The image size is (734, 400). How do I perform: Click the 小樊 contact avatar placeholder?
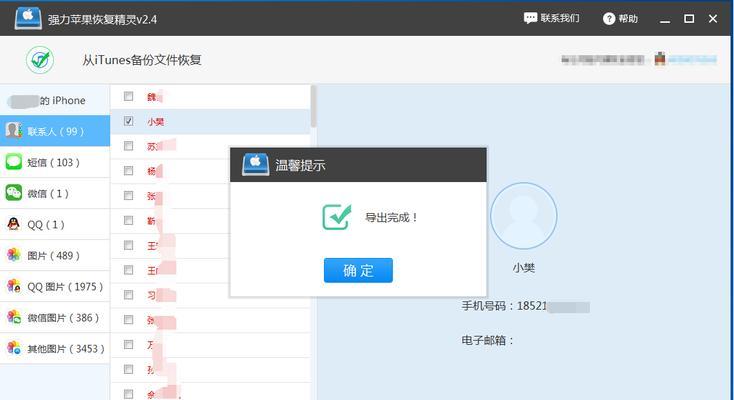coord(523,216)
